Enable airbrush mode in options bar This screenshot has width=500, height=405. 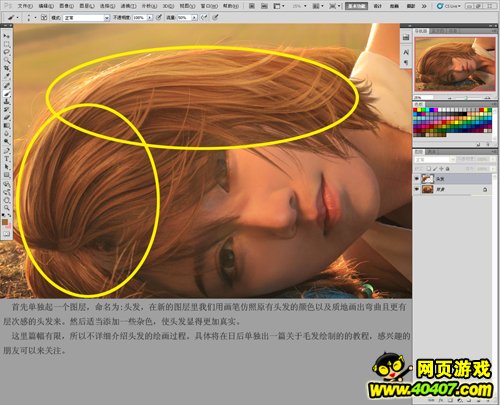click(205, 17)
